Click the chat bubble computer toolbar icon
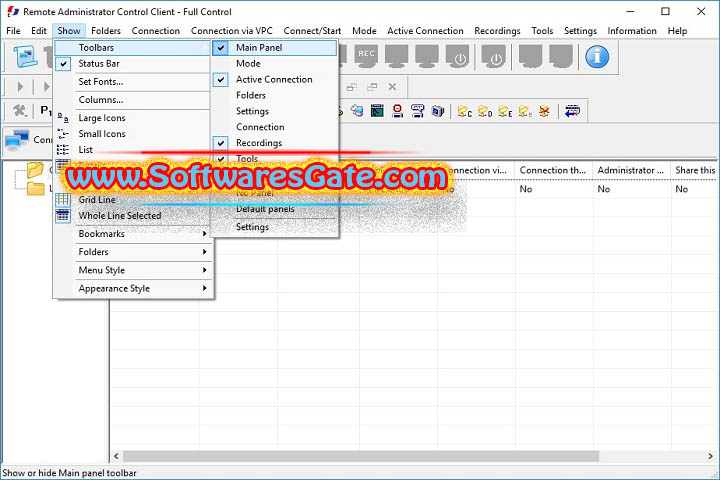720x480 pixels. (417, 111)
